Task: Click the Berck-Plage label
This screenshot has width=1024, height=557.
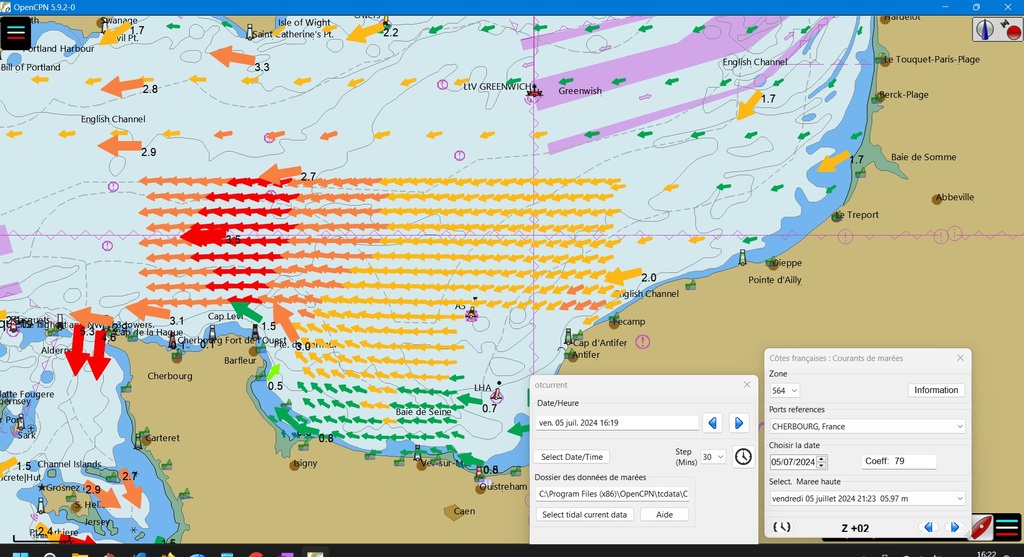Action: 904,95
